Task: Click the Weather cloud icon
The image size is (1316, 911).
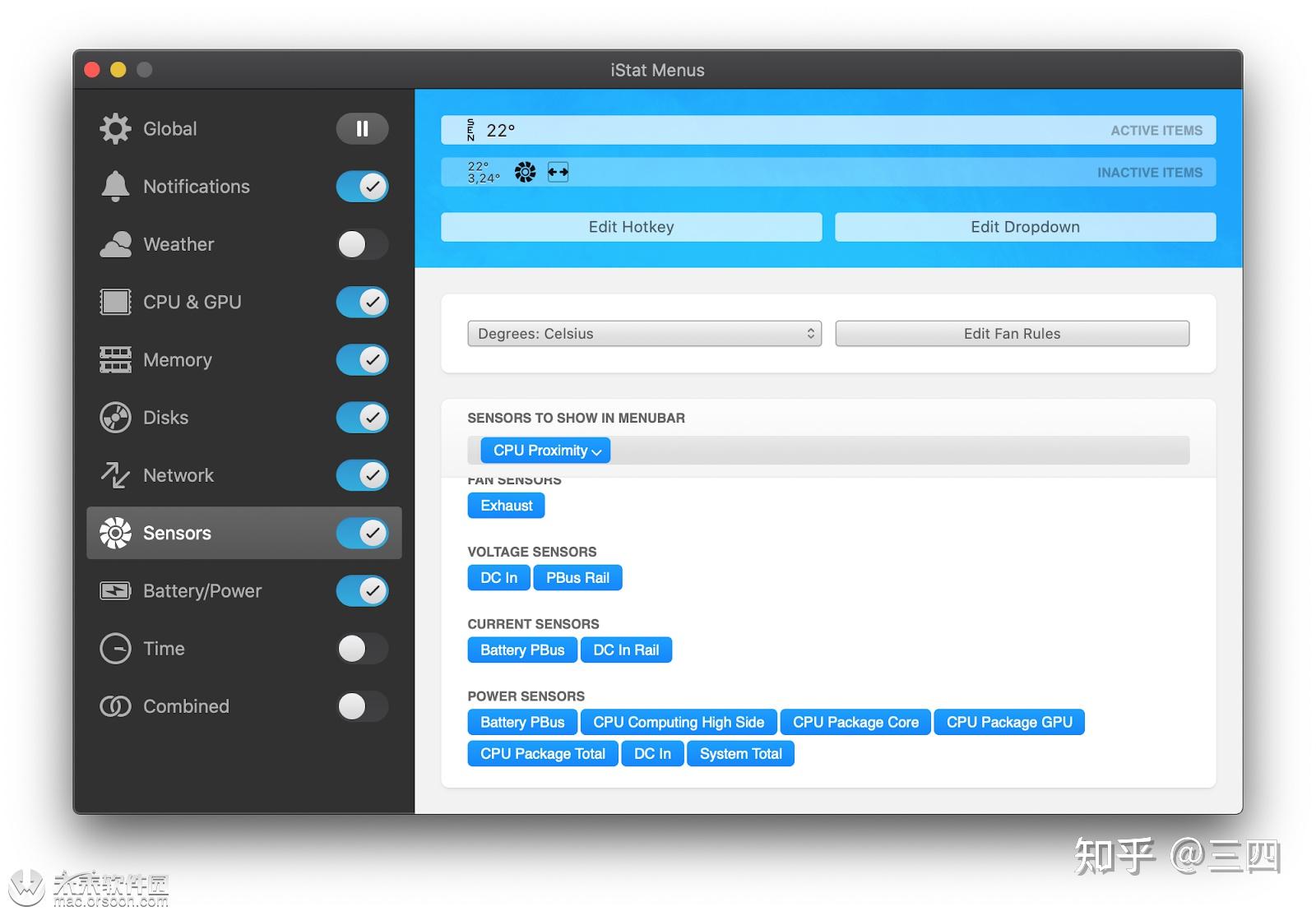Action: click(115, 244)
